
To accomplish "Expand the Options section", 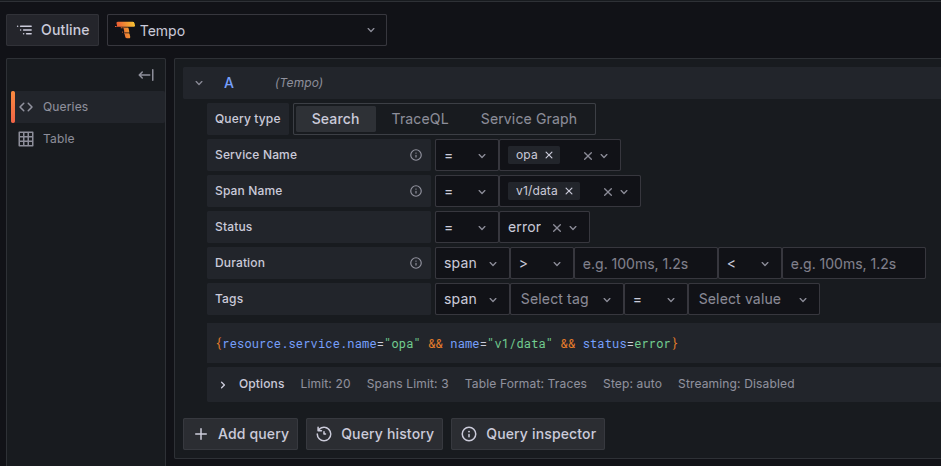I will [223, 384].
